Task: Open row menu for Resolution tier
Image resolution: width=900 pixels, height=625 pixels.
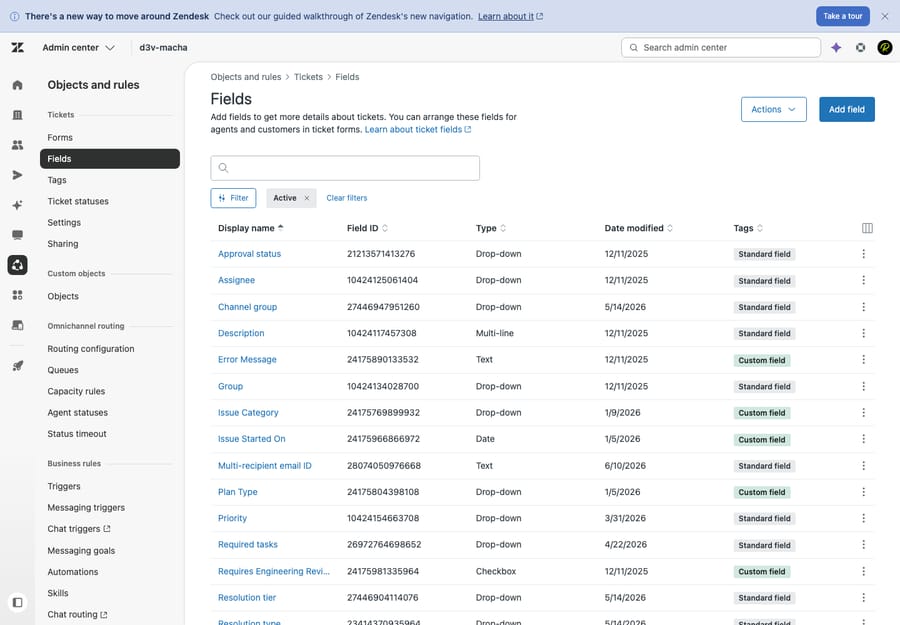Action: pyautogui.click(x=863, y=598)
